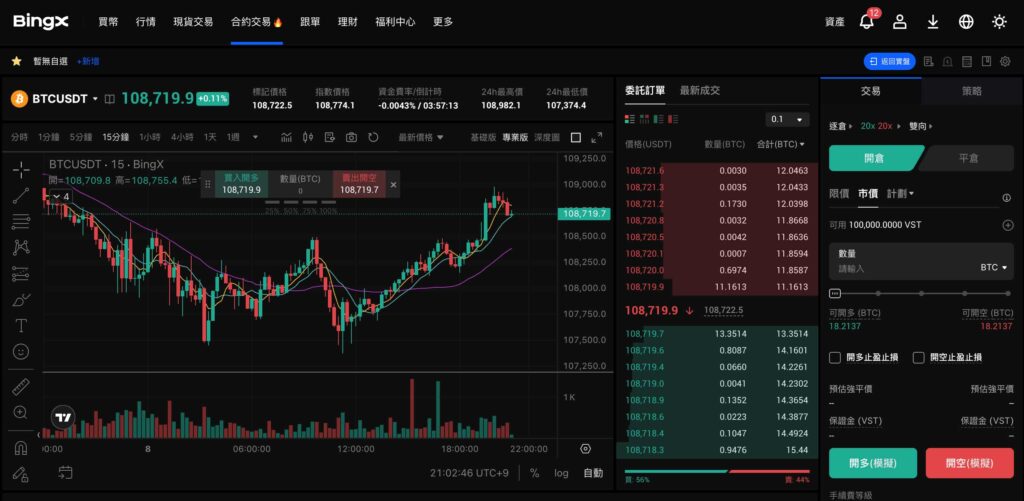The width and height of the screenshot is (1024, 501).
Task: Expand more timeframes dropdown arrow
Action: point(255,137)
